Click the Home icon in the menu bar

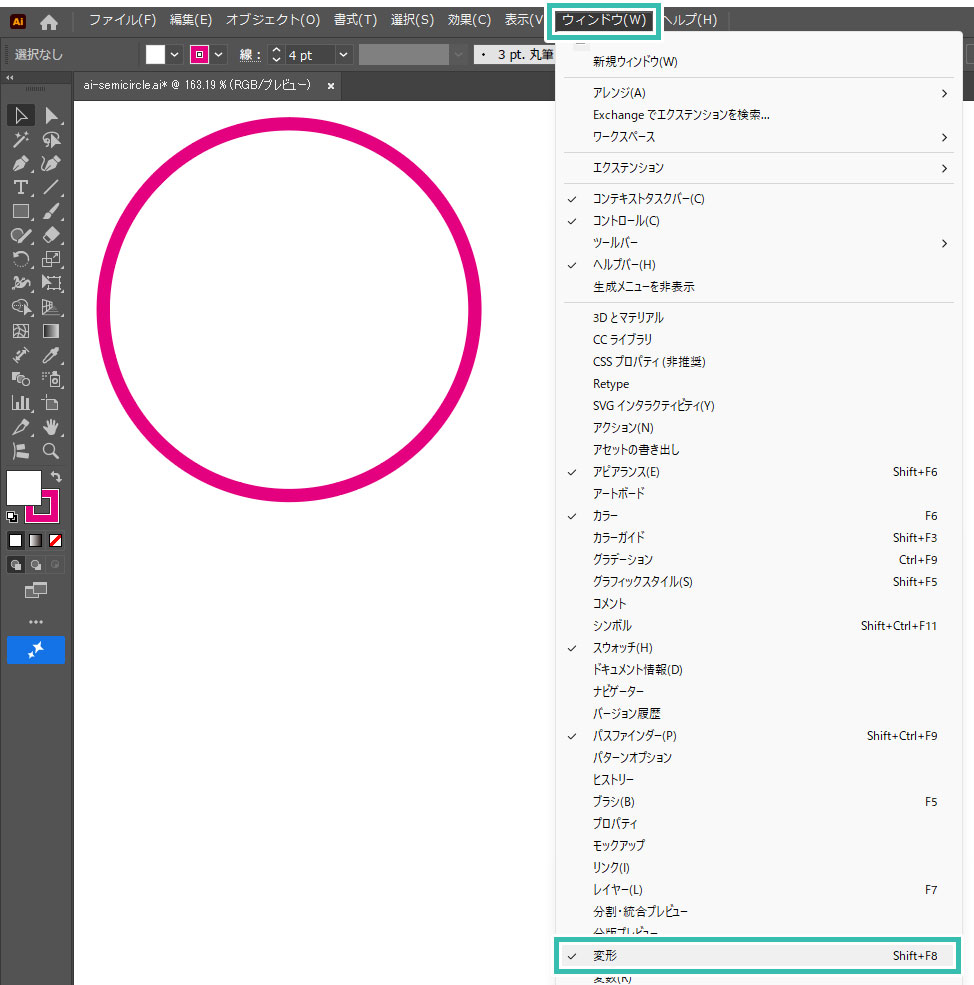tap(49, 21)
